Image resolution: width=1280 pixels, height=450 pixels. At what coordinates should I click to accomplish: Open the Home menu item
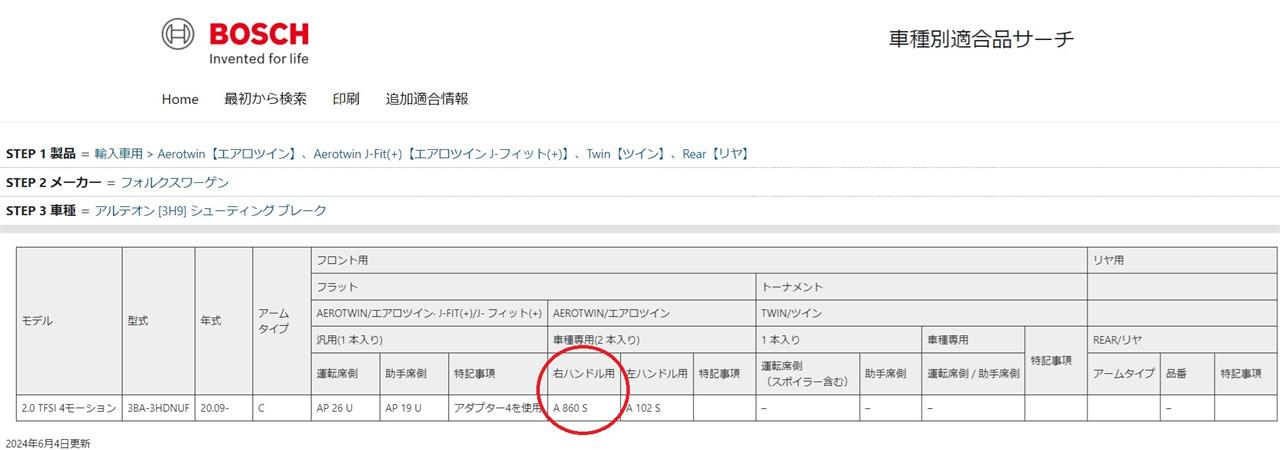click(180, 99)
